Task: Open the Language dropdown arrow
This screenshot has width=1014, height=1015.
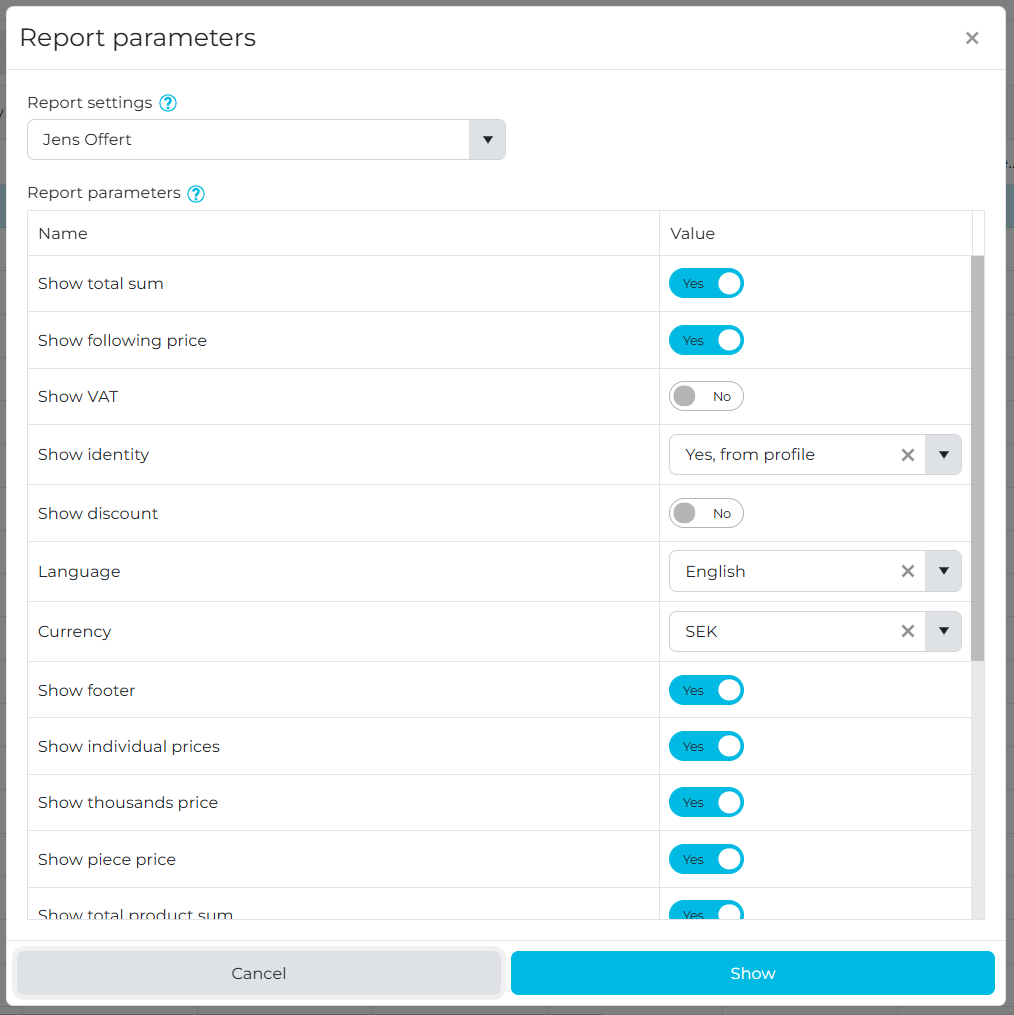Action: click(943, 572)
